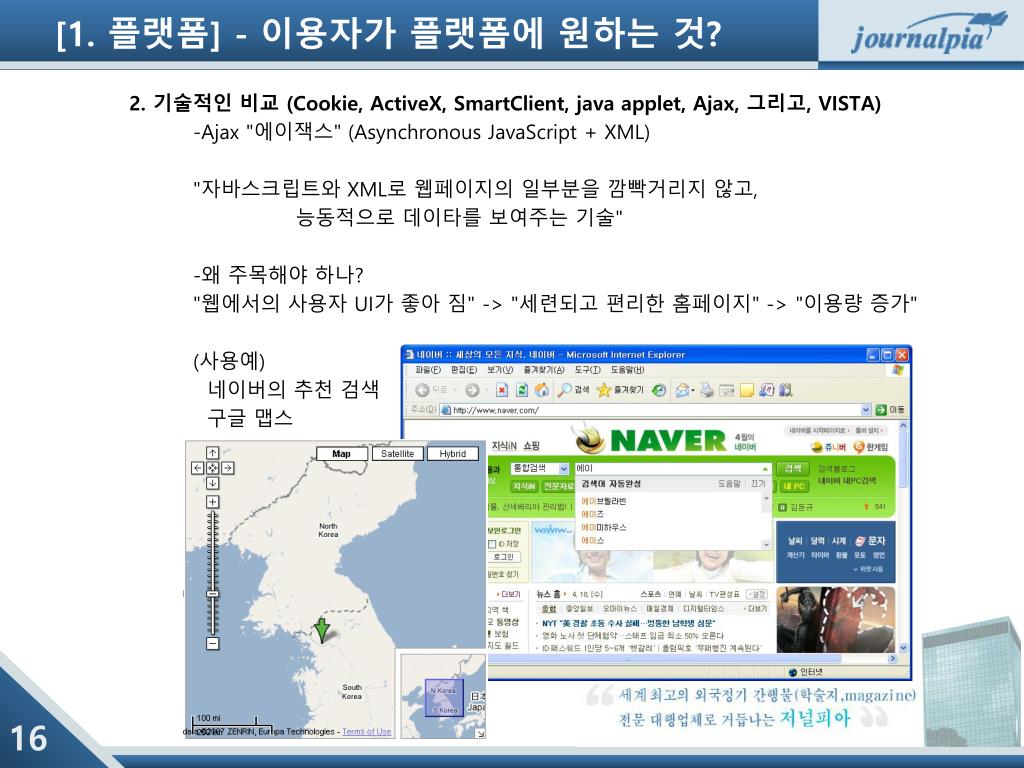The height and width of the screenshot is (768, 1024).
Task: Click the Refresh icon in IE toolbar
Action: [x=521, y=390]
